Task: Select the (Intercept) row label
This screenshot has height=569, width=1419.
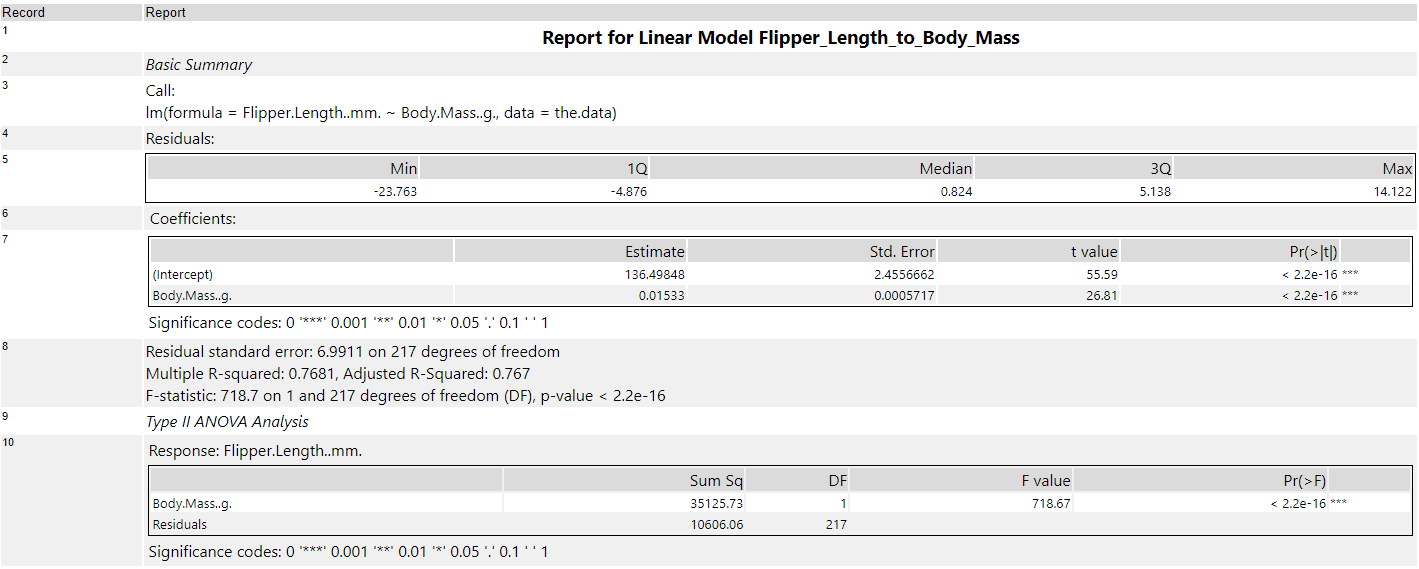Action: click(183, 274)
